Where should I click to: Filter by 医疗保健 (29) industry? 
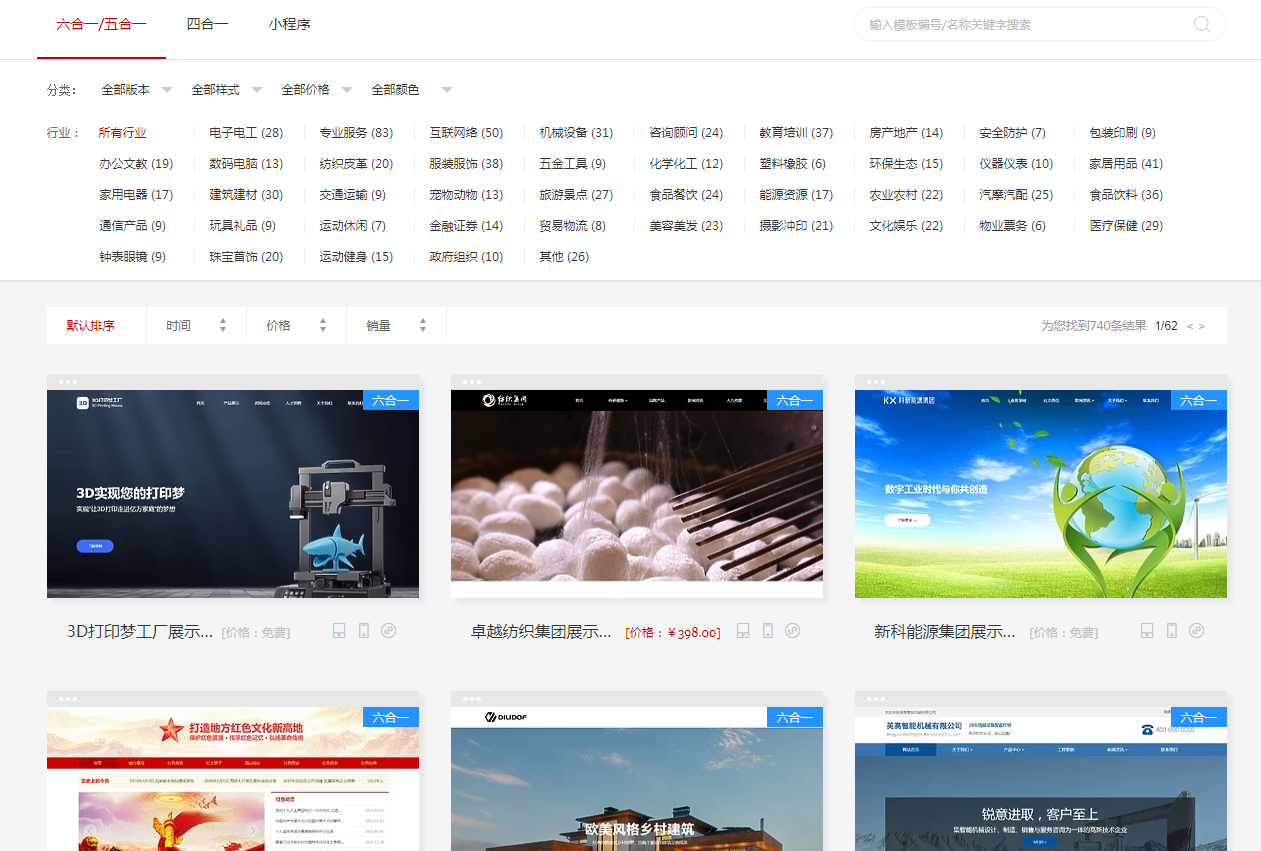click(1126, 225)
